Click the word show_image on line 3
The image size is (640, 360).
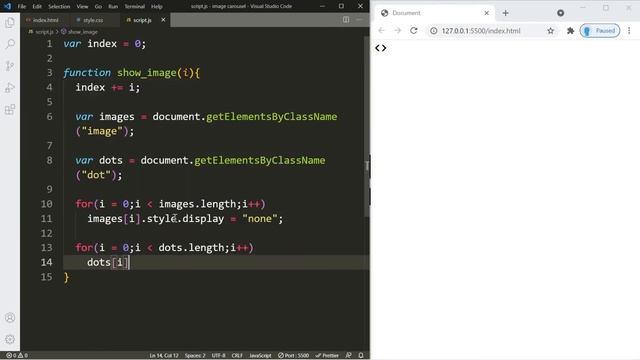point(147,73)
